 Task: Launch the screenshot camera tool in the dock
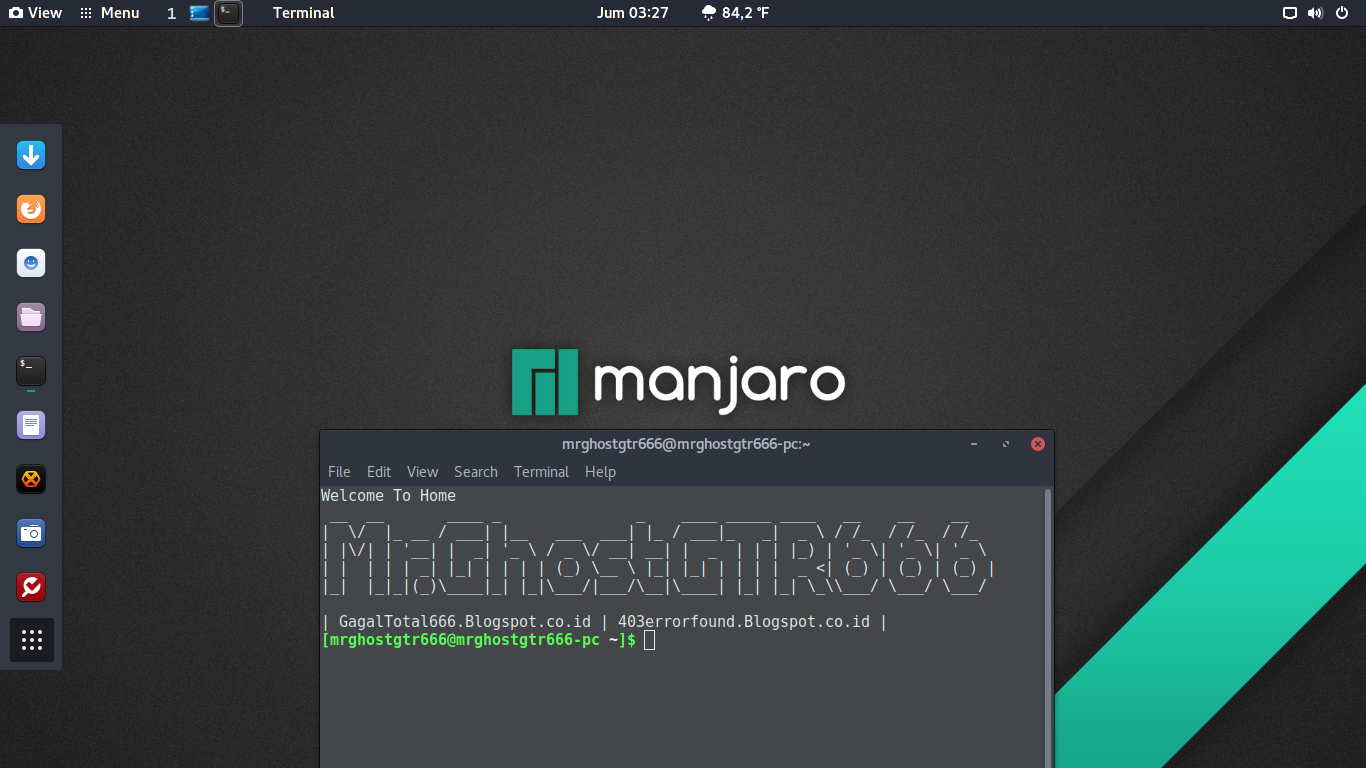click(31, 533)
